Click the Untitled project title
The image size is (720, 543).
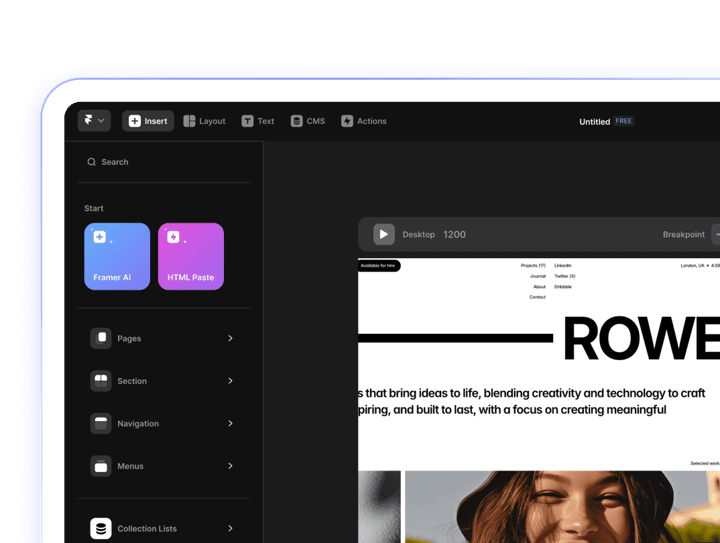(x=594, y=122)
